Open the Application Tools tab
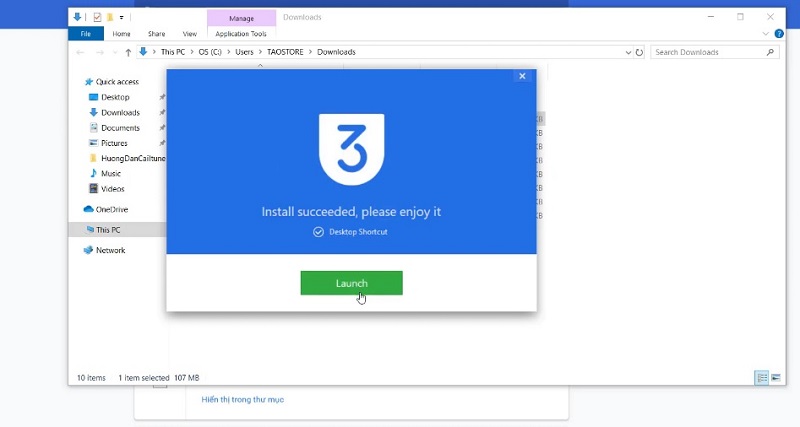The height and width of the screenshot is (427, 800). (x=241, y=34)
